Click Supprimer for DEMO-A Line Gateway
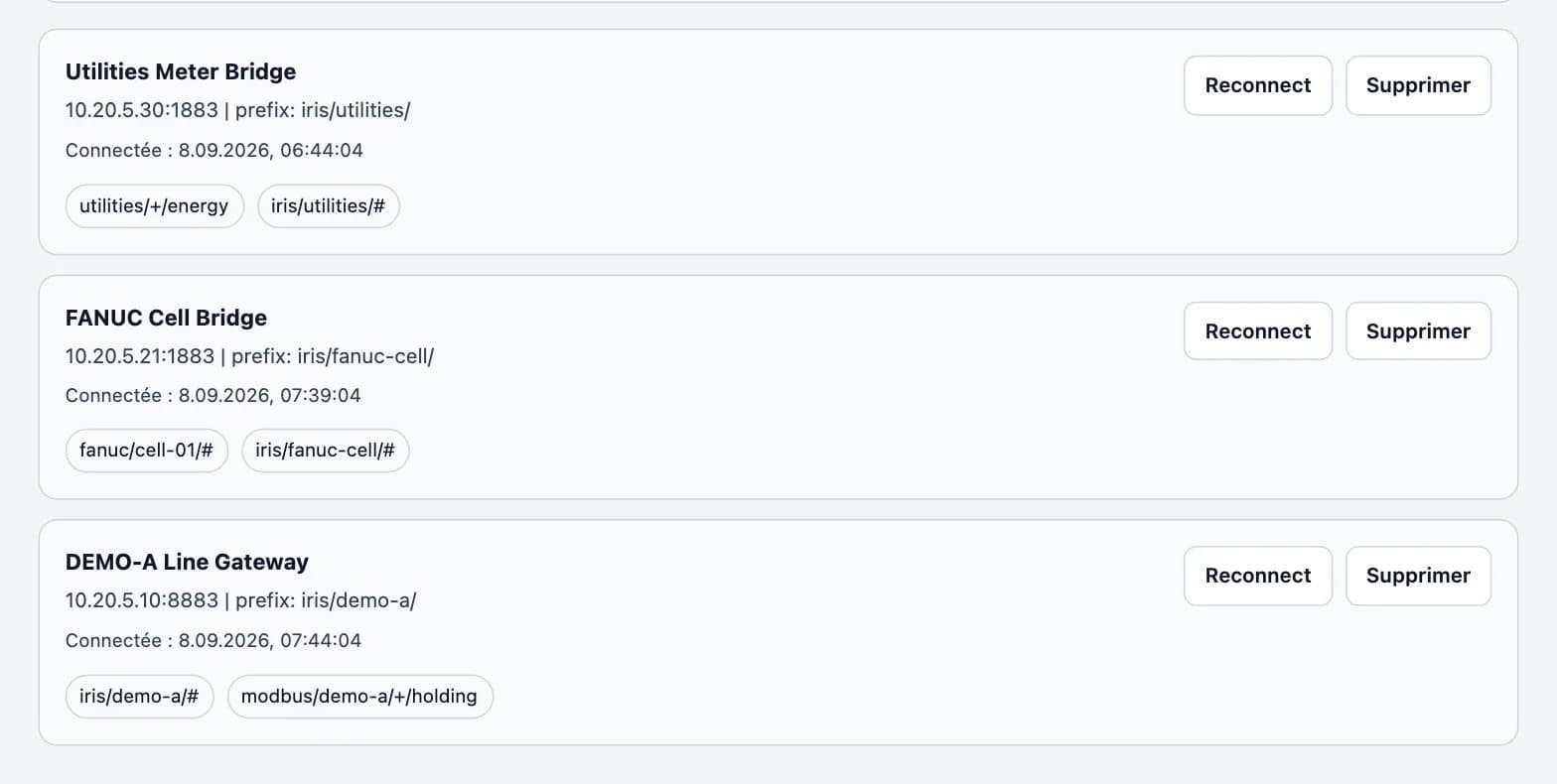The image size is (1557, 784). (1418, 576)
